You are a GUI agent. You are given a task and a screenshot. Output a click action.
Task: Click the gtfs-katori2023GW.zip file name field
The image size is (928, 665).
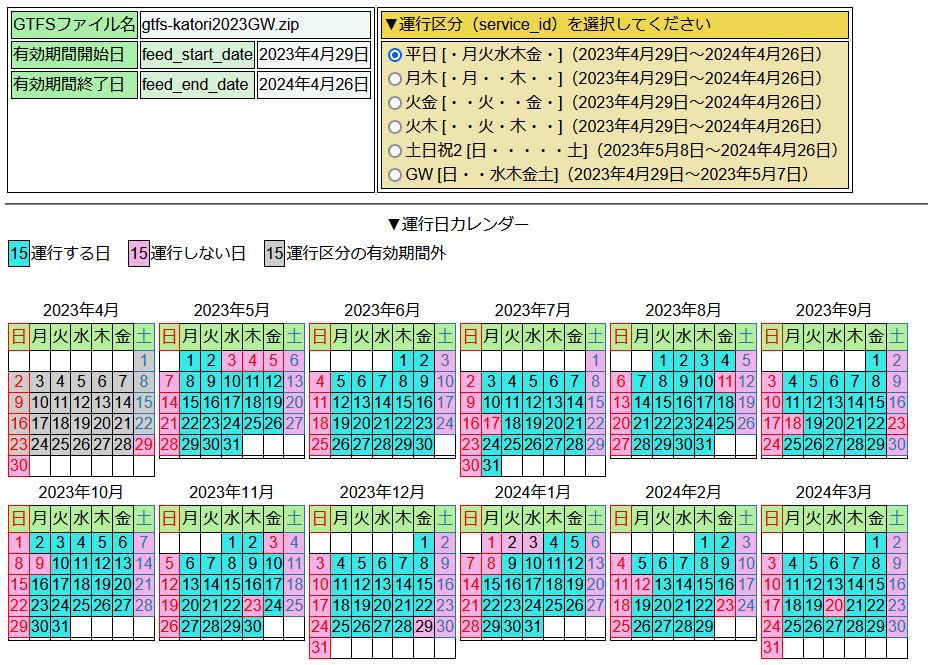[x=254, y=25]
